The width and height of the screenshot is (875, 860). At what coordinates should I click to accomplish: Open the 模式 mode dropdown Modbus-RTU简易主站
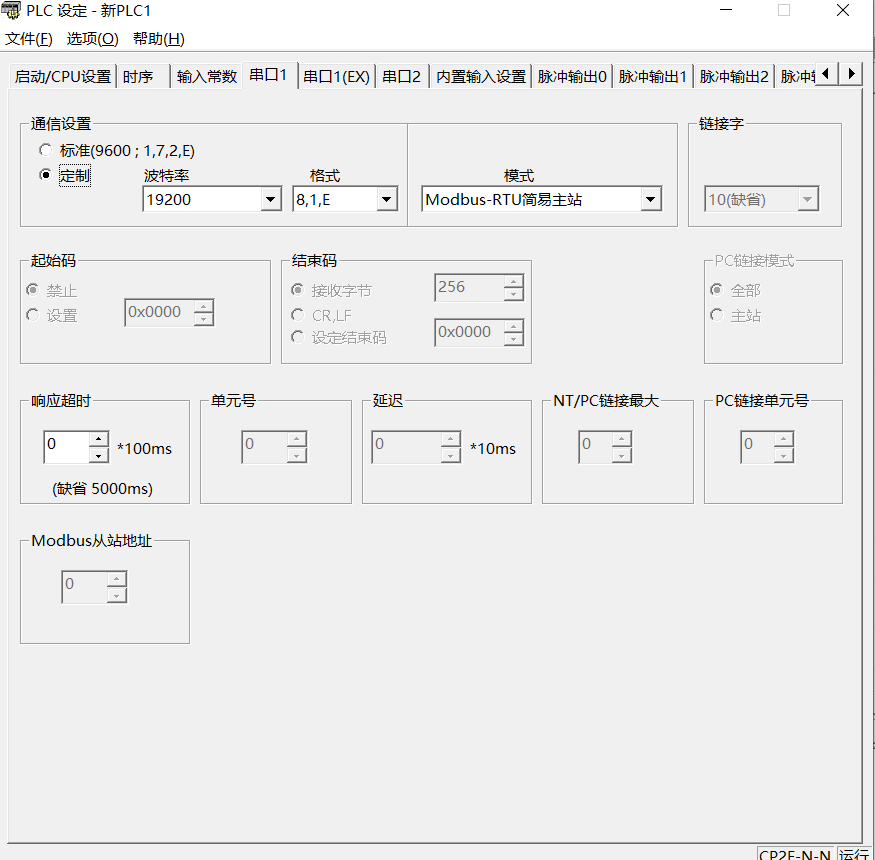pos(650,200)
